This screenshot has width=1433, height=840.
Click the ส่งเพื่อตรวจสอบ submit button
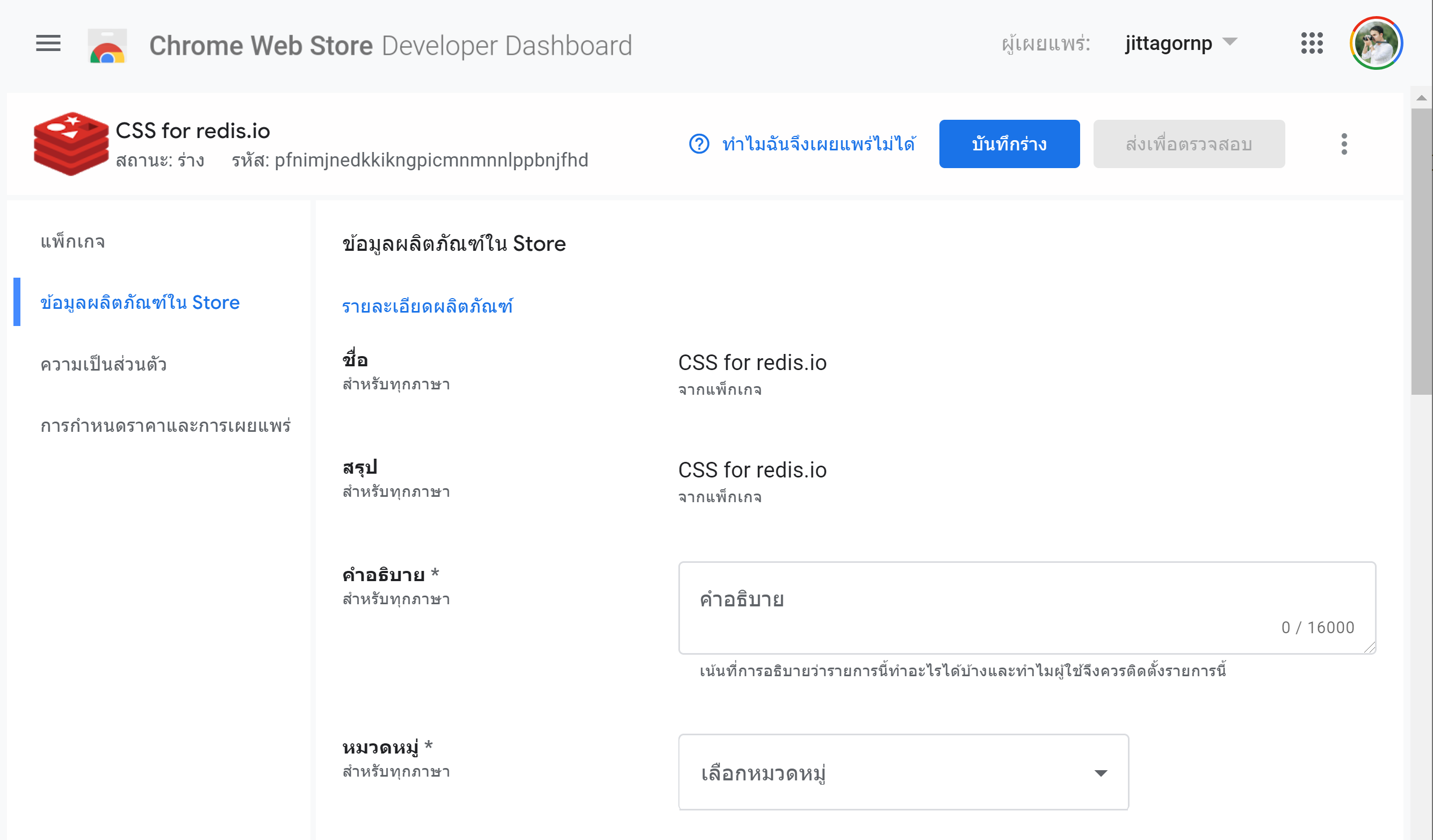(x=1189, y=144)
